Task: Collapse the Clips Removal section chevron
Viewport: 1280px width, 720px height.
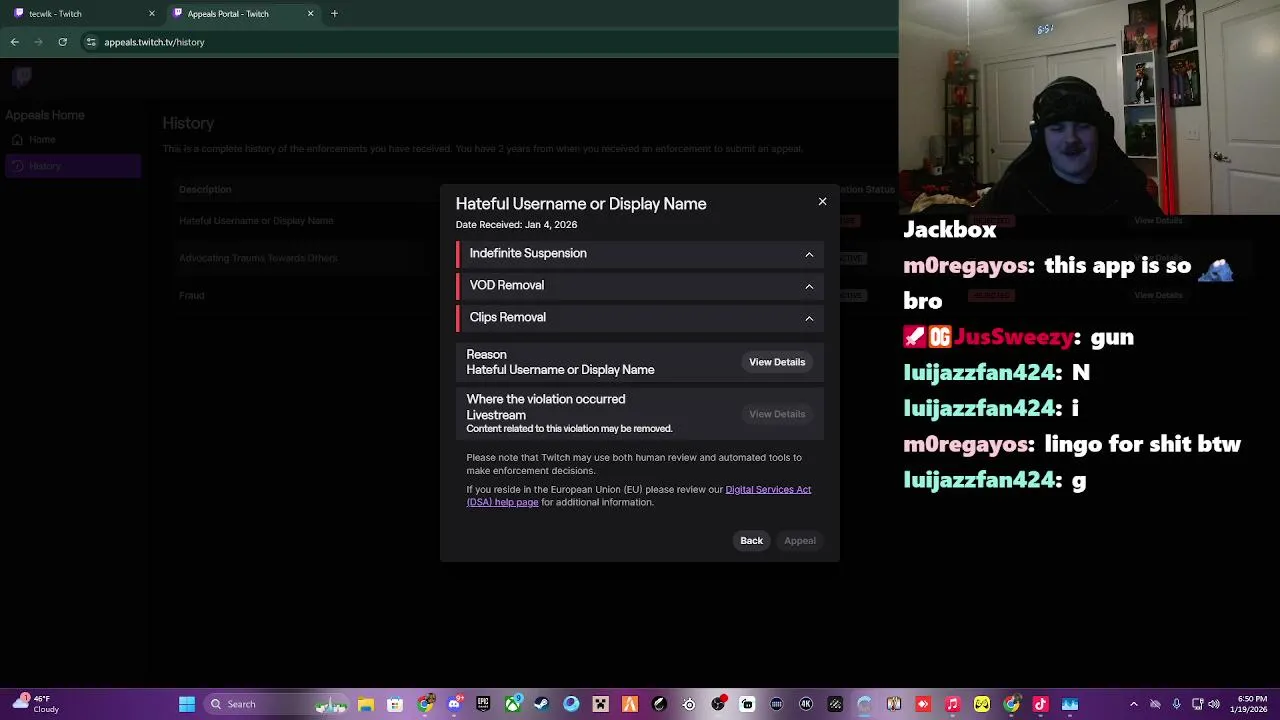Action: pyautogui.click(x=809, y=318)
